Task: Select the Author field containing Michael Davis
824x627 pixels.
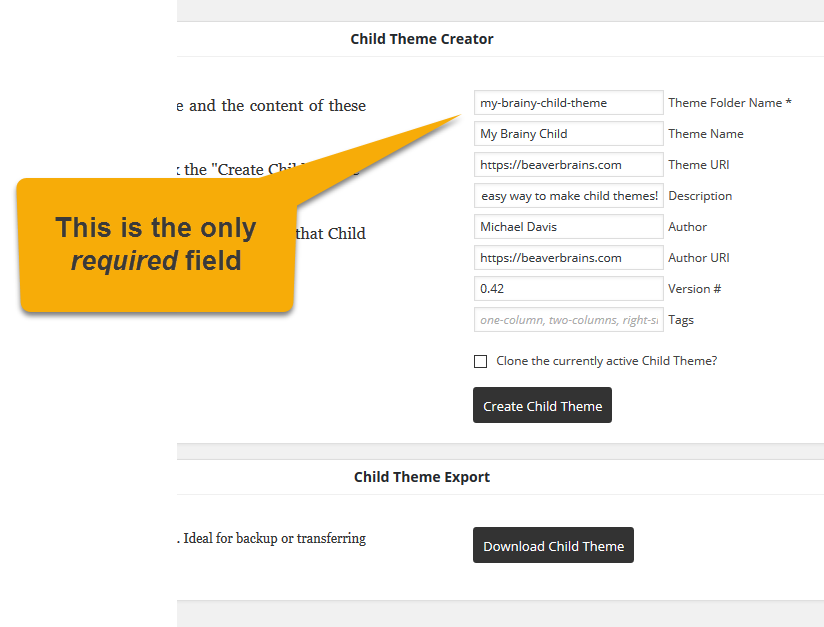Action: pyautogui.click(x=568, y=227)
